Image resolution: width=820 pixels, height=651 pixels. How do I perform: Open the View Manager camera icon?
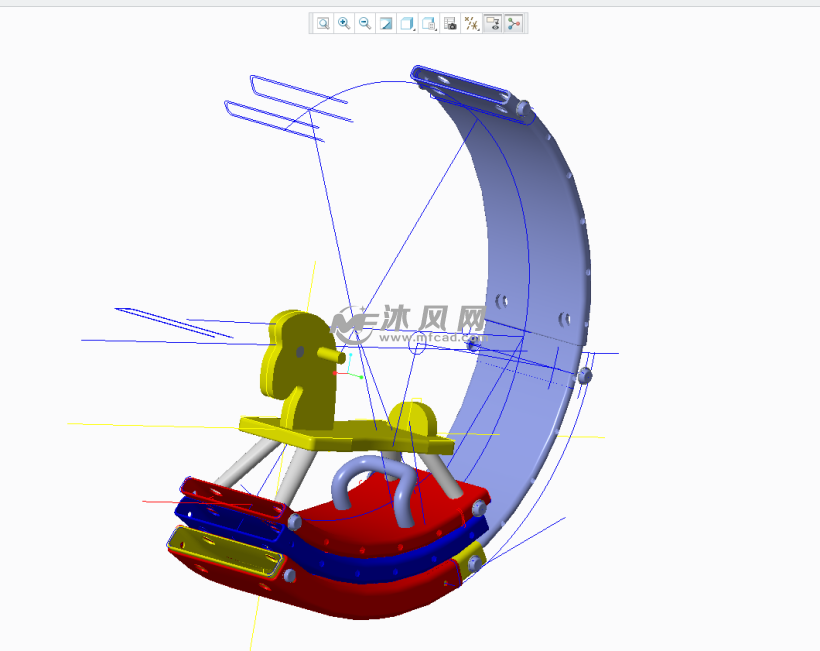point(450,23)
